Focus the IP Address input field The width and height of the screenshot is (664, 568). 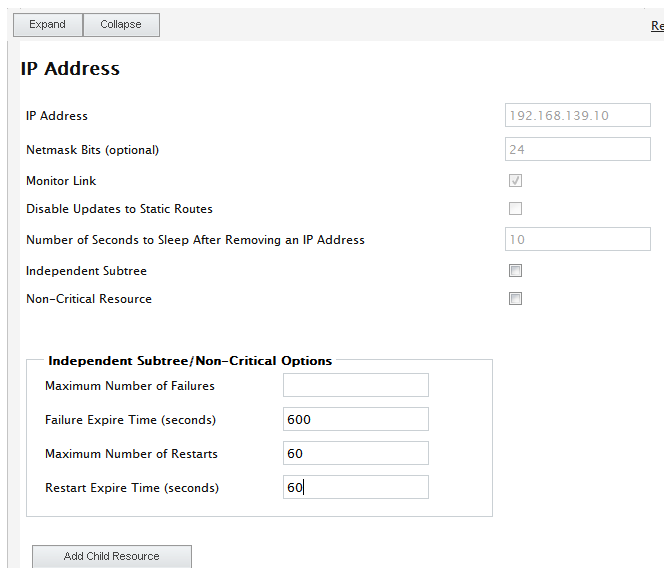pyautogui.click(x=578, y=115)
